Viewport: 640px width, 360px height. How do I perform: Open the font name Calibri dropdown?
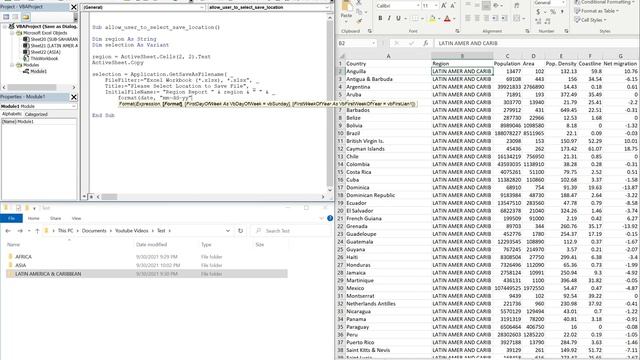coord(418,6)
